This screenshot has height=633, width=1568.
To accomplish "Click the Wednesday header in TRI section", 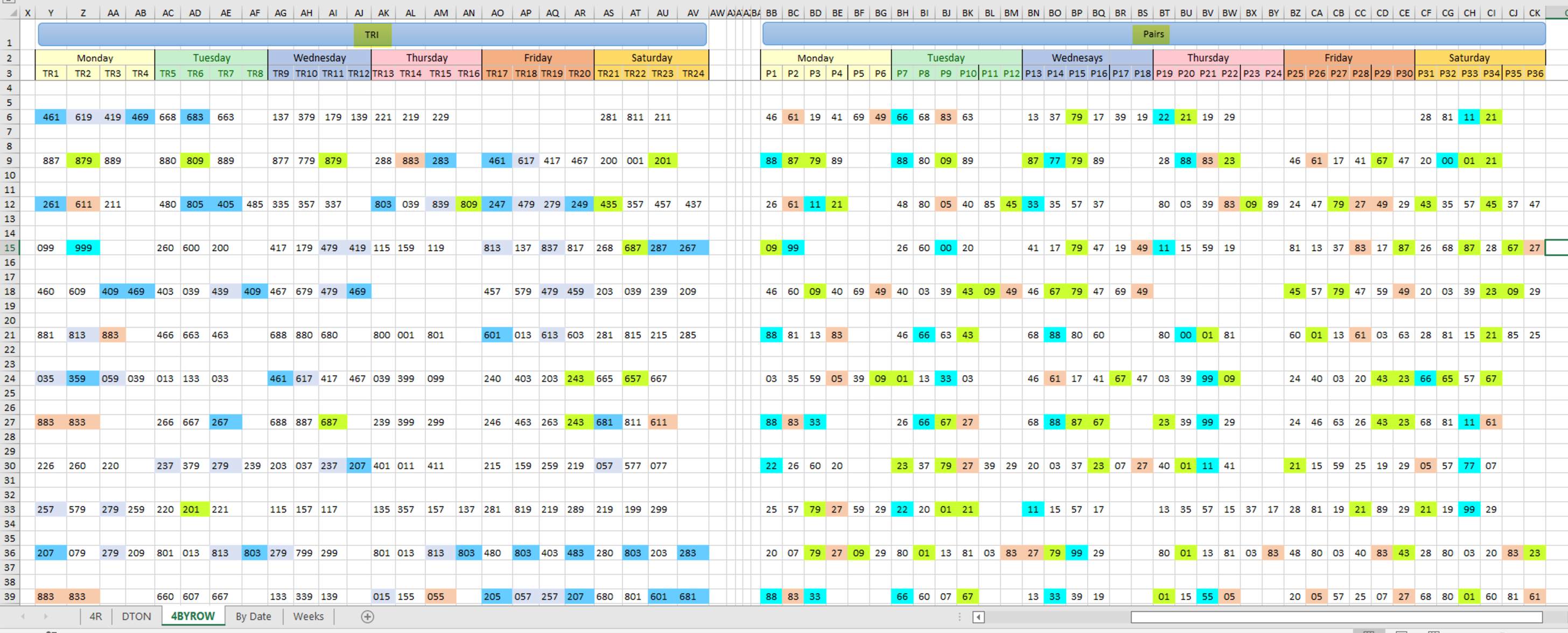I will click(319, 58).
